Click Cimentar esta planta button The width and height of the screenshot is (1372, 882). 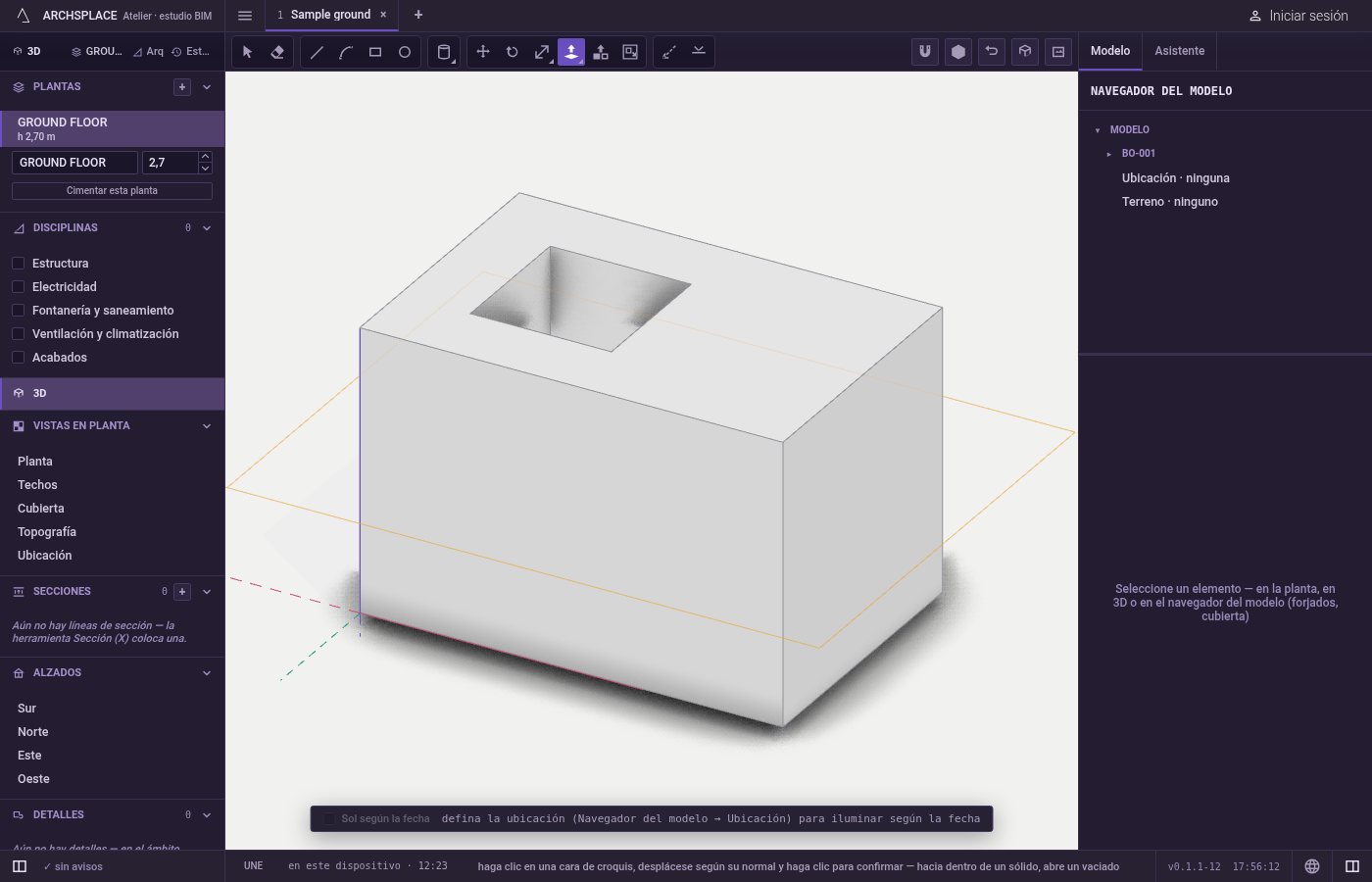point(112,191)
